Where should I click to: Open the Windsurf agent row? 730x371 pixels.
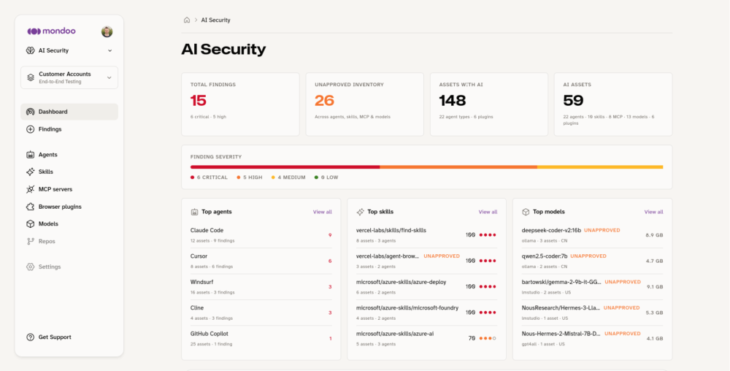261,287
